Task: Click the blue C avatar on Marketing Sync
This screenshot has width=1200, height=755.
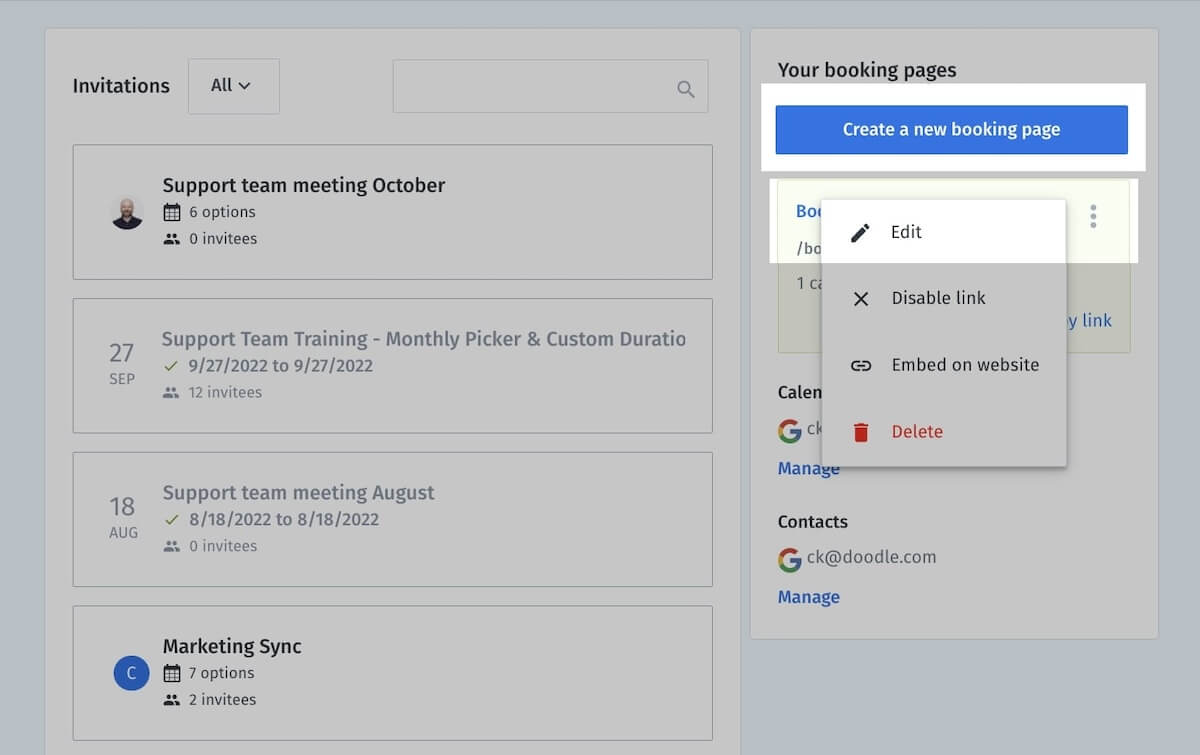Action: [130, 673]
